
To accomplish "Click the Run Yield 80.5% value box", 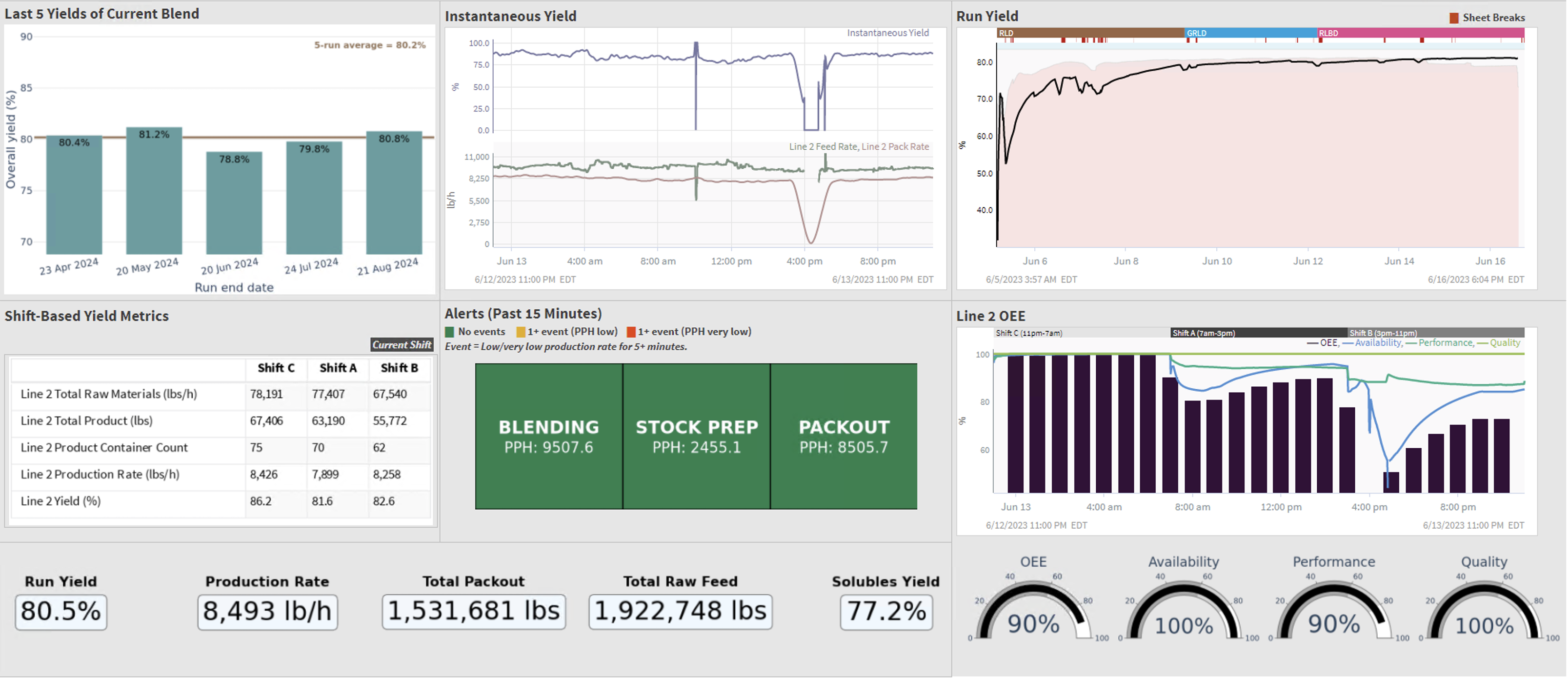I will [61, 612].
